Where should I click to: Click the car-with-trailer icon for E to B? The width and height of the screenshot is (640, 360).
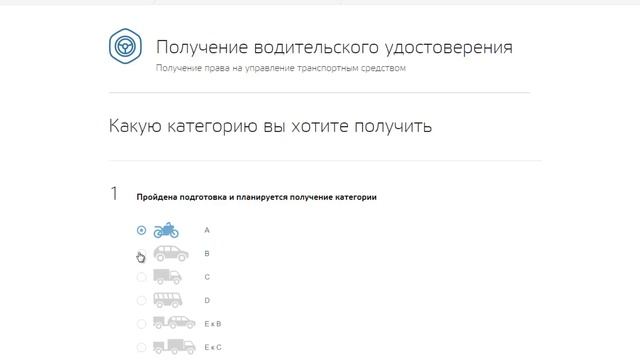(174, 323)
